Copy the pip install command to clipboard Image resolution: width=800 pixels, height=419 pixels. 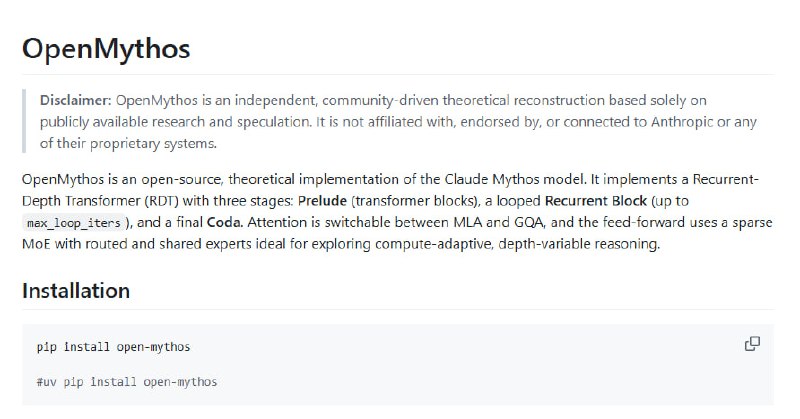[752, 344]
